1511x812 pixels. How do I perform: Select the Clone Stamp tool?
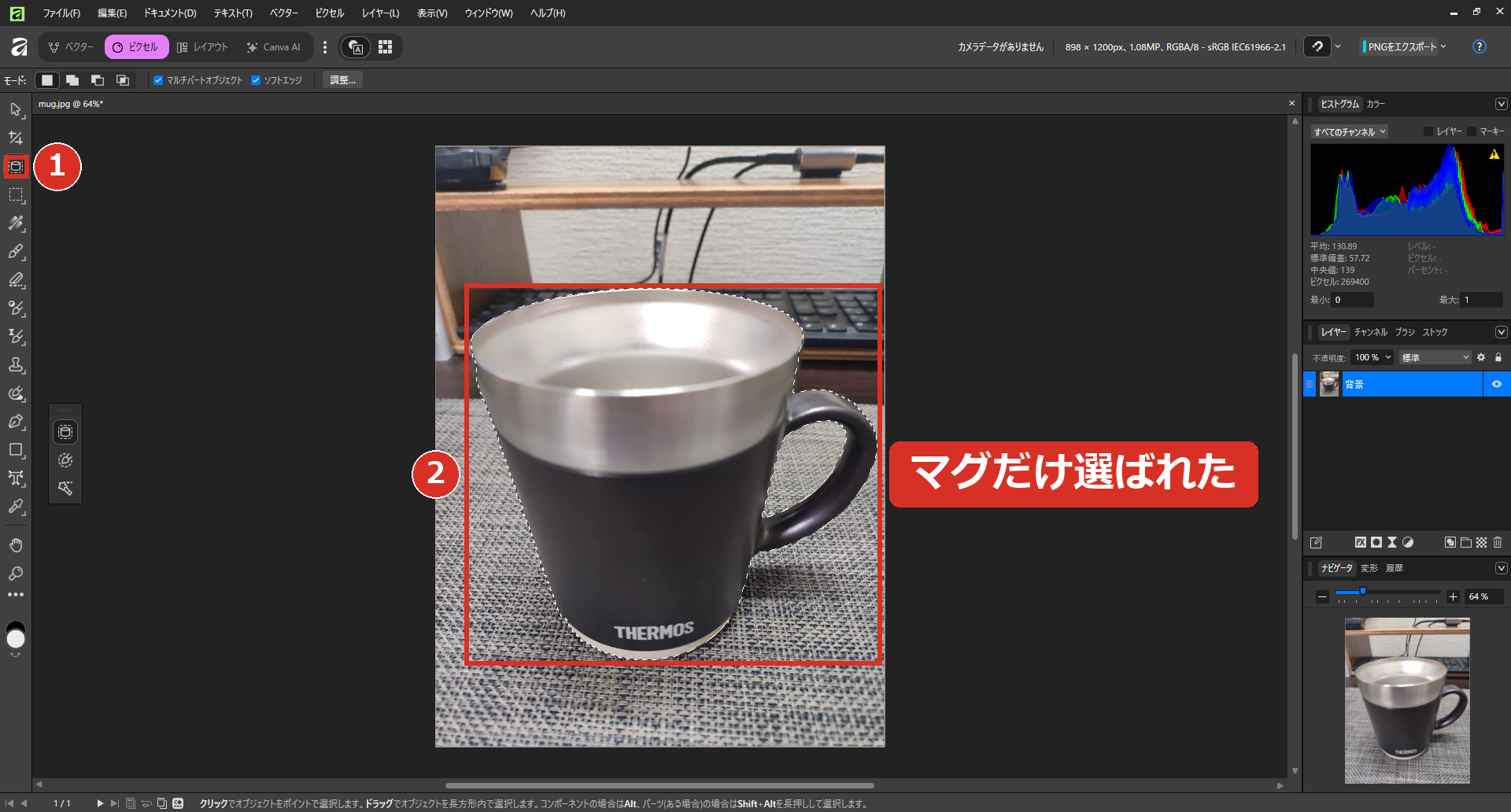pos(16,364)
